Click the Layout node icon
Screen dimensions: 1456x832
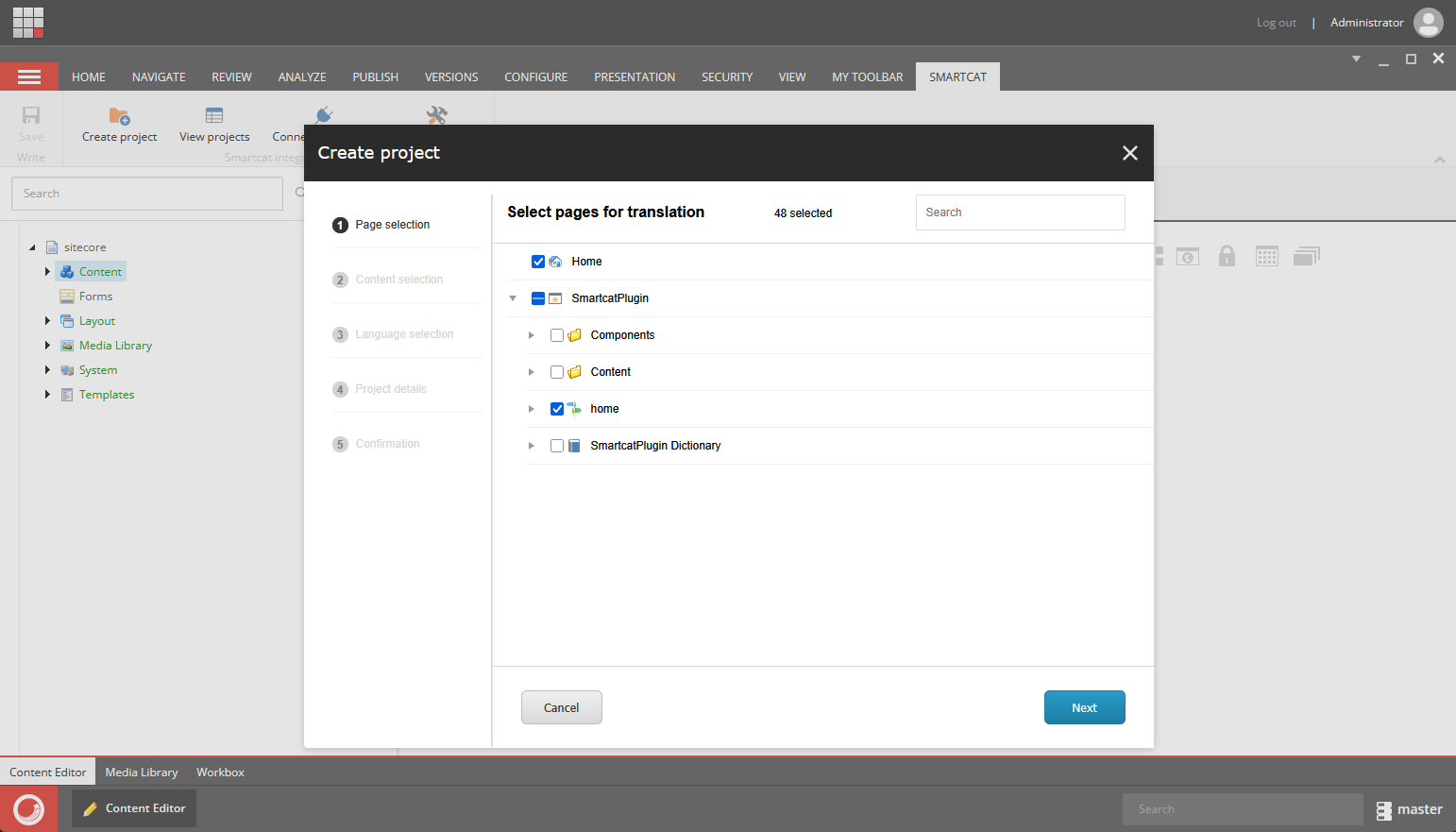[67, 321]
